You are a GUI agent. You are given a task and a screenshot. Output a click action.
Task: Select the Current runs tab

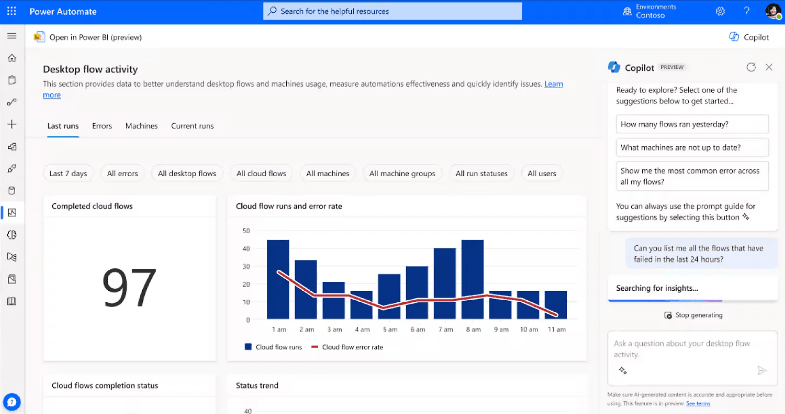click(x=192, y=126)
